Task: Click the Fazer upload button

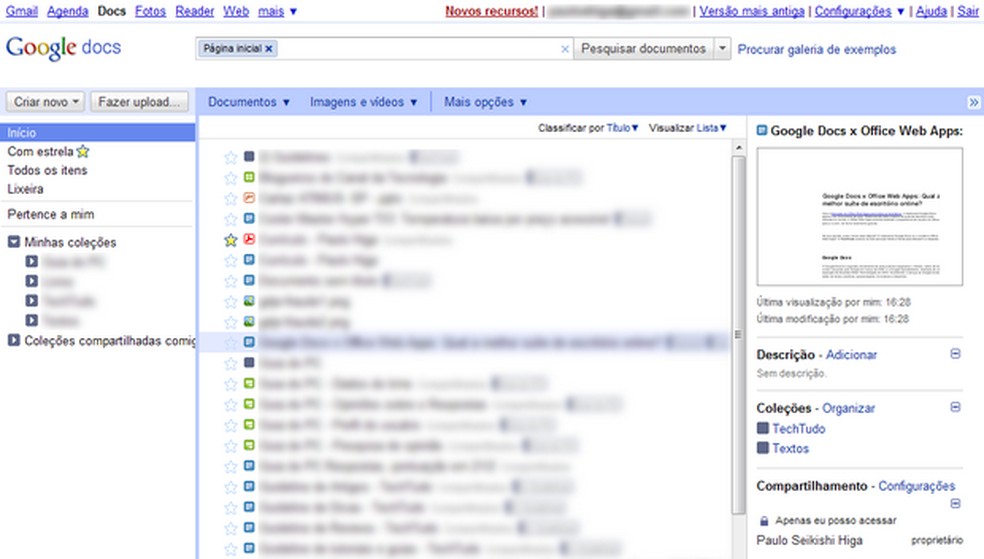Action: coord(139,102)
